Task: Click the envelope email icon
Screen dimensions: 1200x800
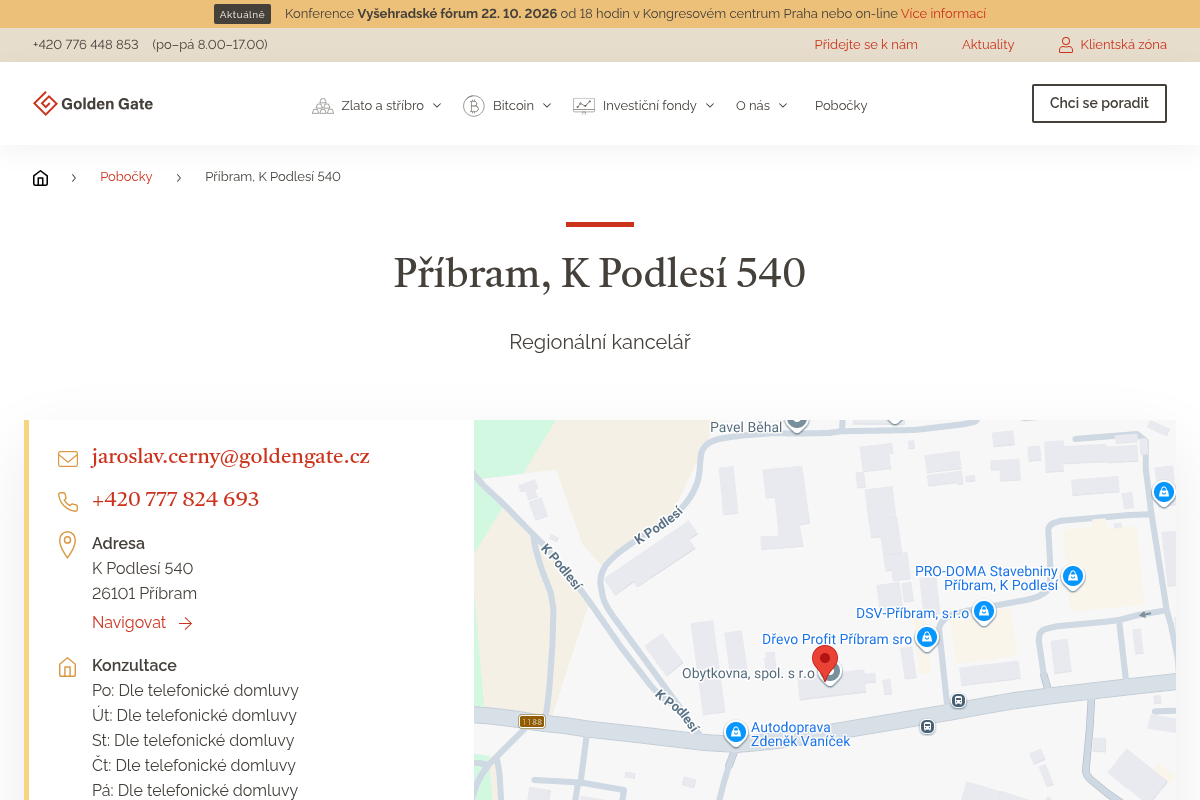Action: (68, 459)
